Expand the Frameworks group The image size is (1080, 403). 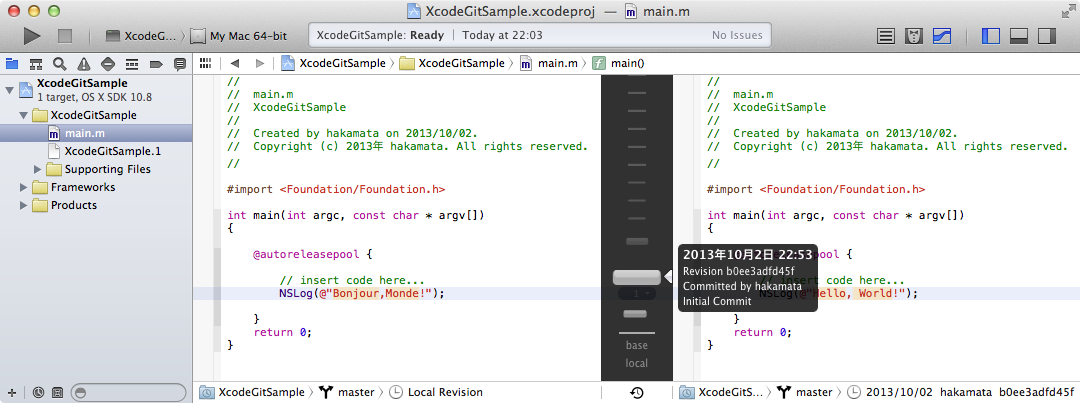tap(25, 187)
